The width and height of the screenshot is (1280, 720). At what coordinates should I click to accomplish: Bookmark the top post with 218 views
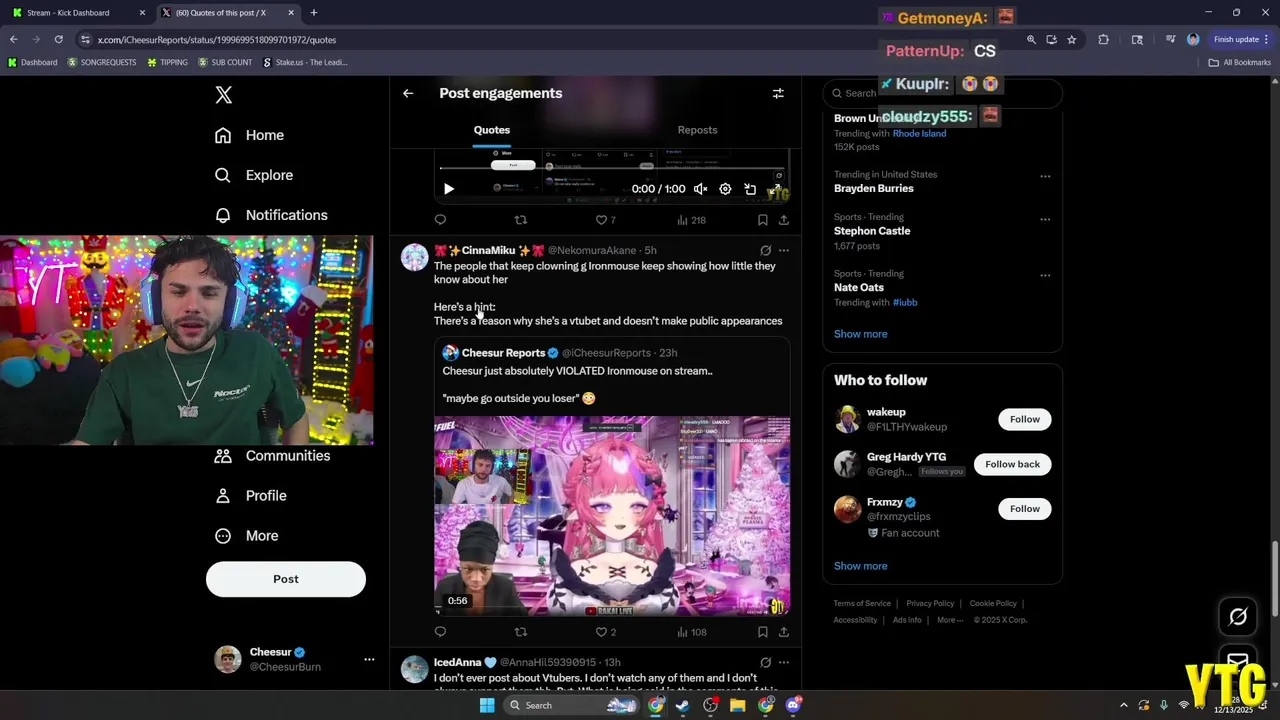pos(762,220)
